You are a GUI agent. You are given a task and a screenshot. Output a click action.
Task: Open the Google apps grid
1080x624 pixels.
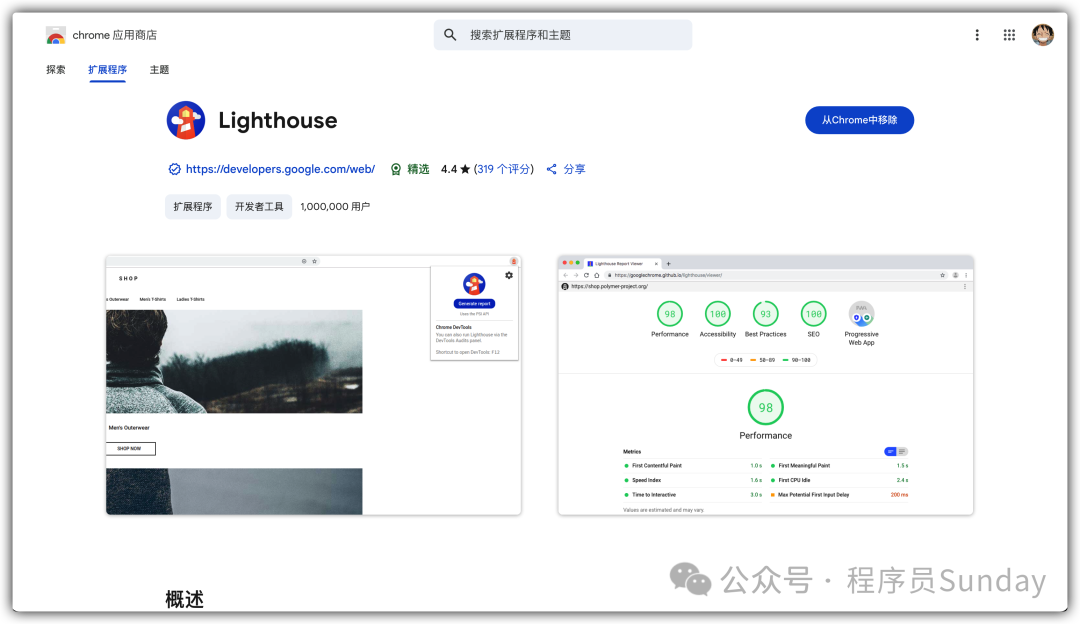click(1009, 35)
